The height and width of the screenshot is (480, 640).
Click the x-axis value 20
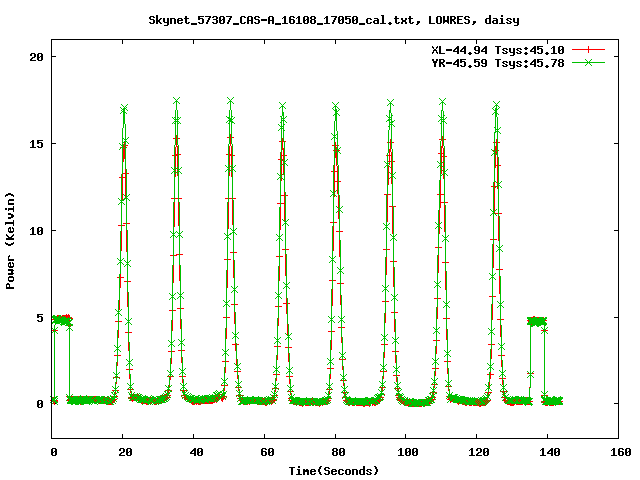tap(125, 452)
